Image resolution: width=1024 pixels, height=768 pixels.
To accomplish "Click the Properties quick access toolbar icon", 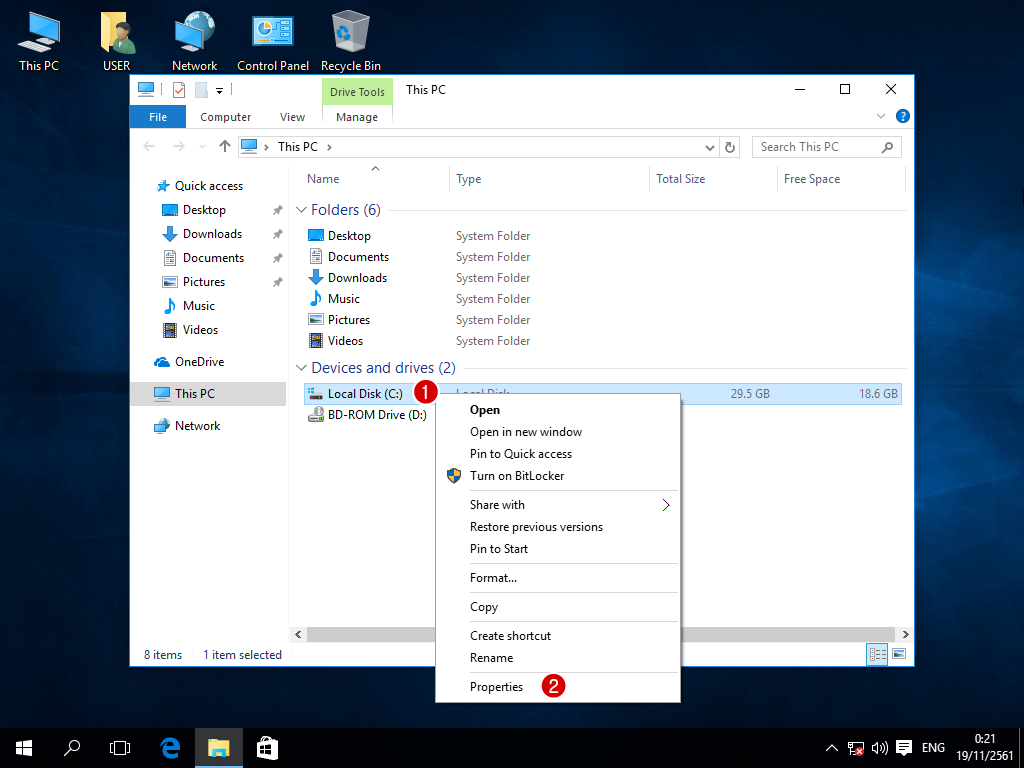I will pos(179,90).
